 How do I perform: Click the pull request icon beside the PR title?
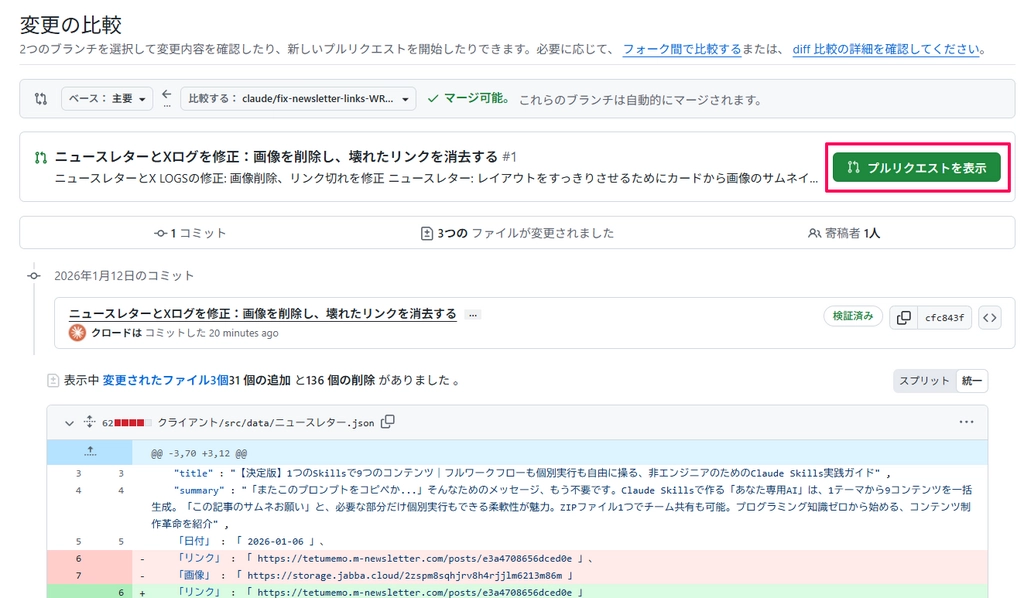[x=40, y=157]
